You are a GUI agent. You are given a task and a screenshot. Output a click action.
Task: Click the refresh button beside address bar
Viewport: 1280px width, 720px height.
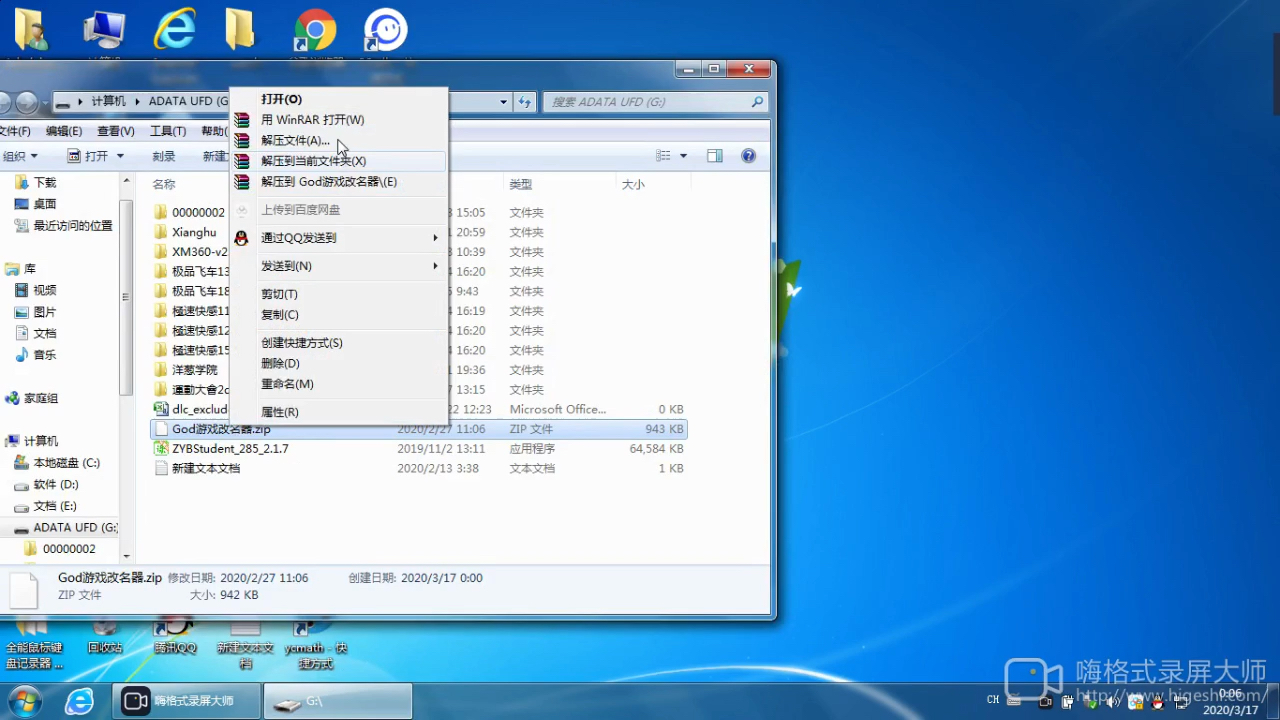[x=525, y=102]
